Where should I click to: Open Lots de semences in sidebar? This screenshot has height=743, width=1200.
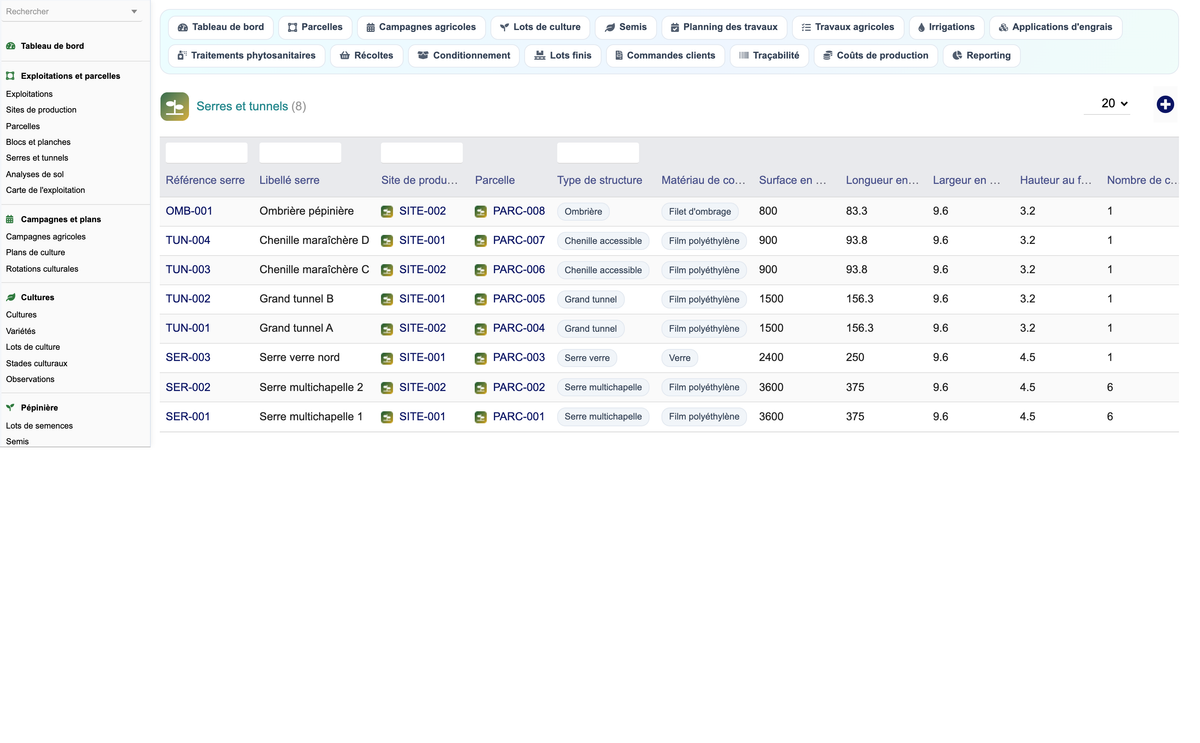(39, 426)
